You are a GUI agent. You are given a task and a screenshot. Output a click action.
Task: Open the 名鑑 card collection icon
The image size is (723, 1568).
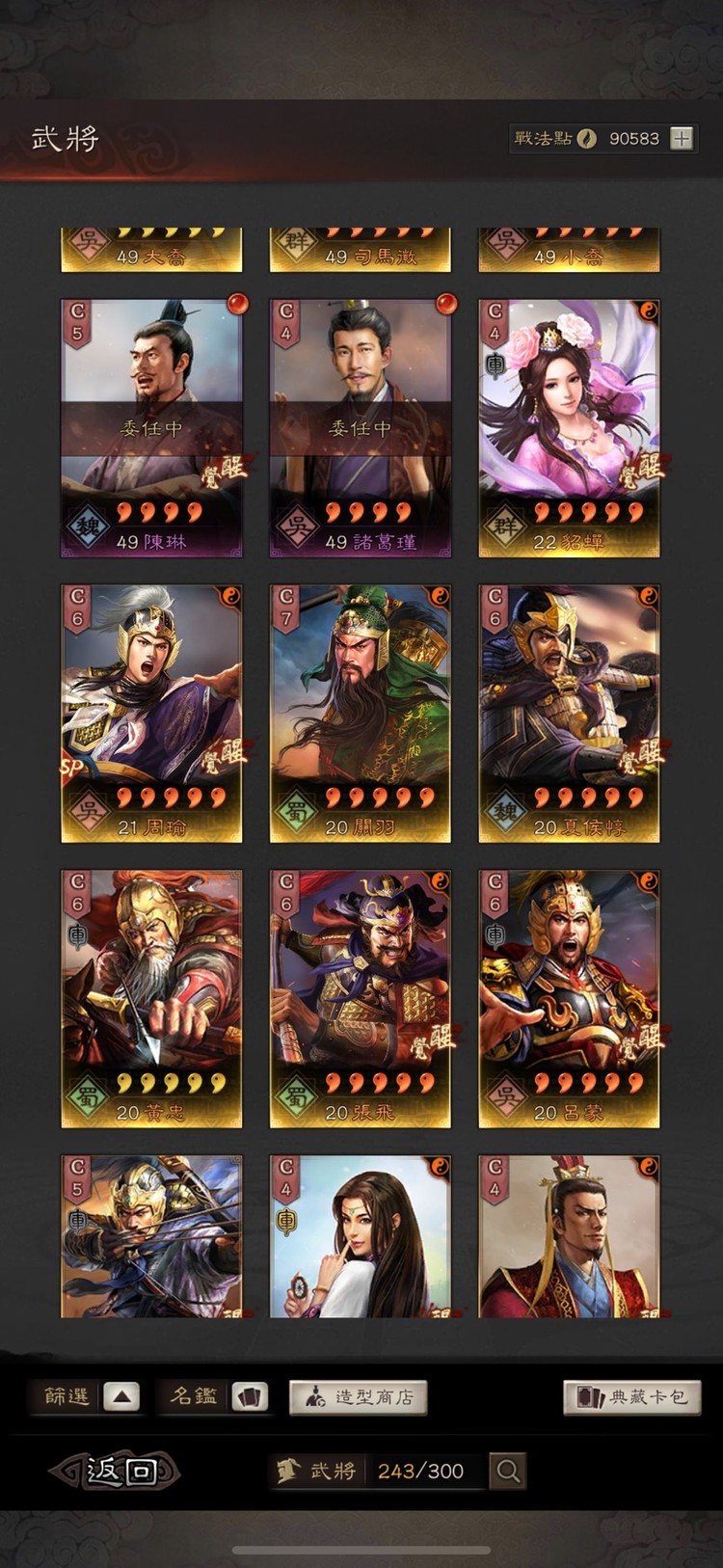250,1396
